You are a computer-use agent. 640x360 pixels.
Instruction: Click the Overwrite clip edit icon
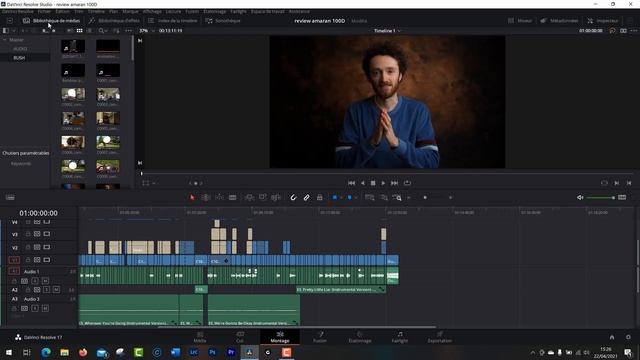262,198
